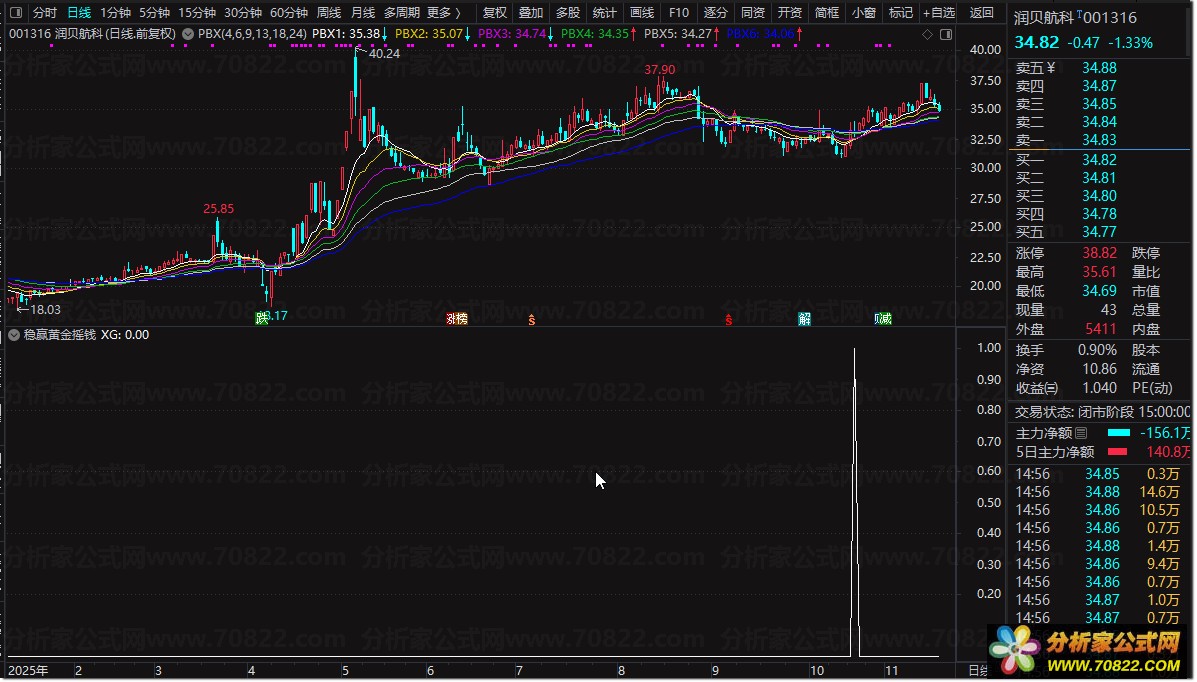Switch to 60分钟 period
This screenshot has height=682, width=1197.
click(x=289, y=12)
